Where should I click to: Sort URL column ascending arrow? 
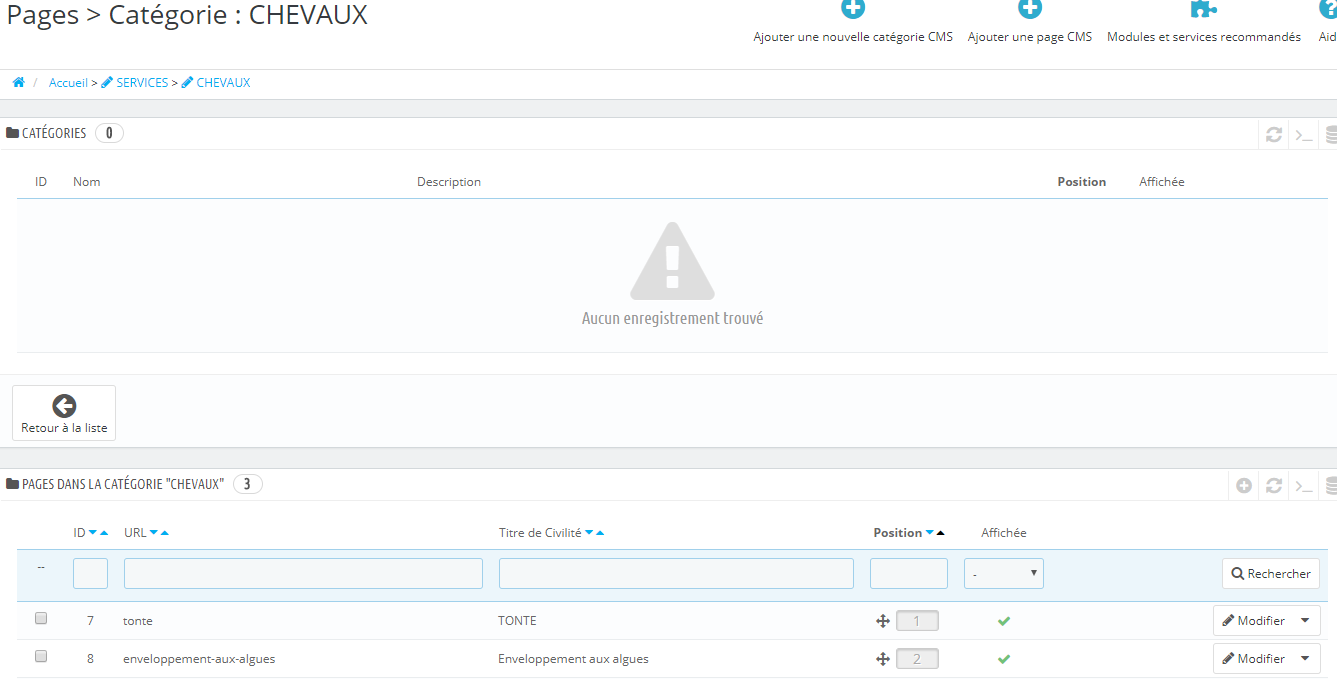point(165,533)
